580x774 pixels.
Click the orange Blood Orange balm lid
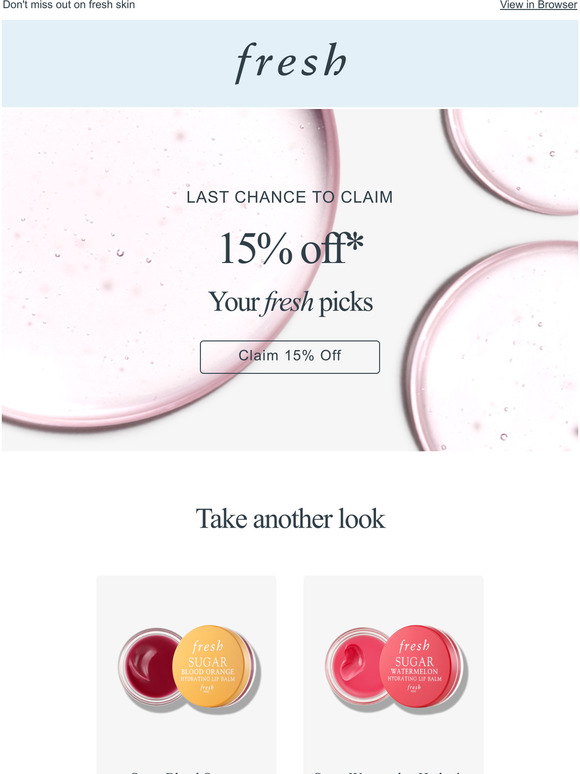point(212,666)
